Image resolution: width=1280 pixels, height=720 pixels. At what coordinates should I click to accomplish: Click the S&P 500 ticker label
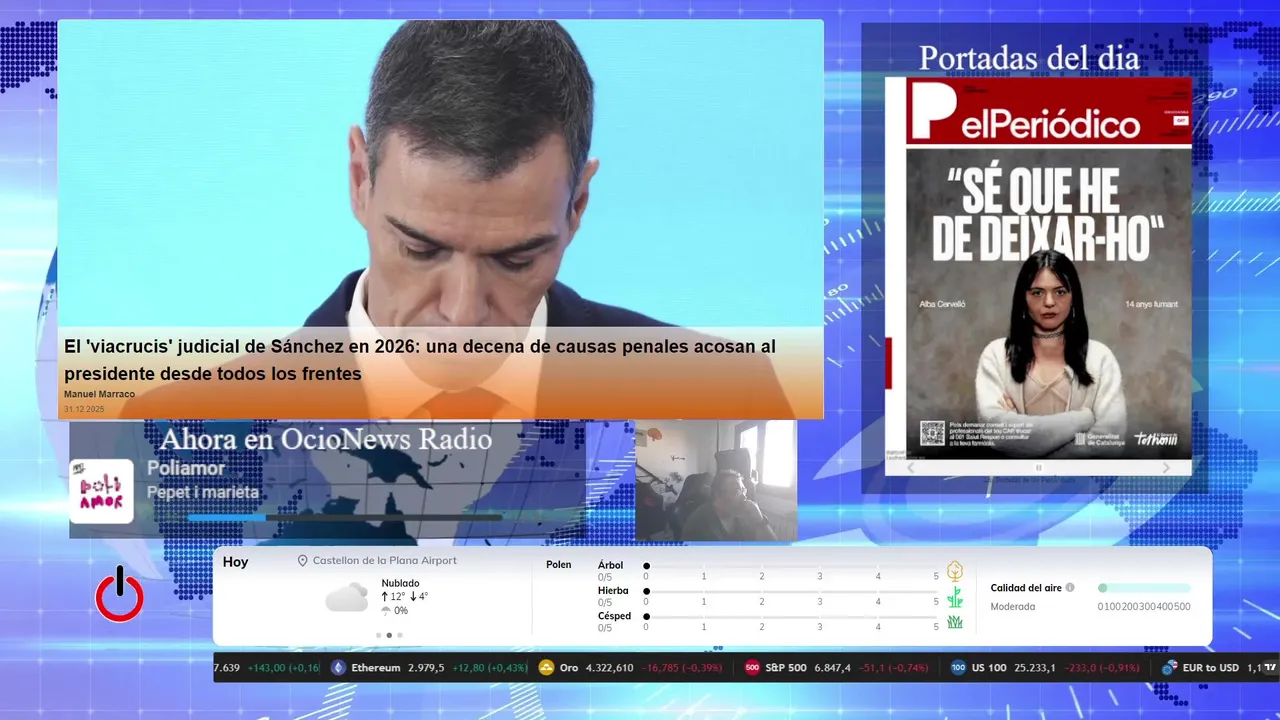click(x=786, y=668)
